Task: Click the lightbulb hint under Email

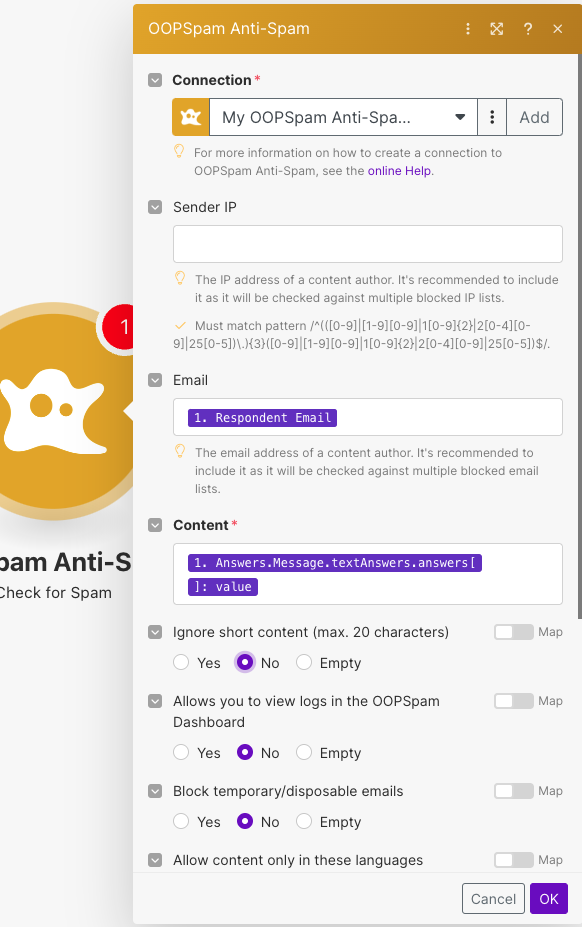Action: [180, 452]
